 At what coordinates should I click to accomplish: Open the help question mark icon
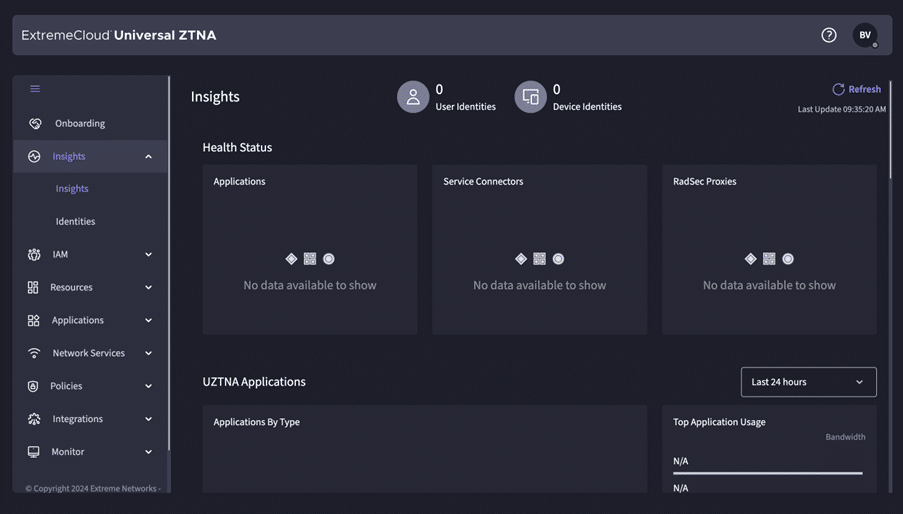tap(829, 35)
